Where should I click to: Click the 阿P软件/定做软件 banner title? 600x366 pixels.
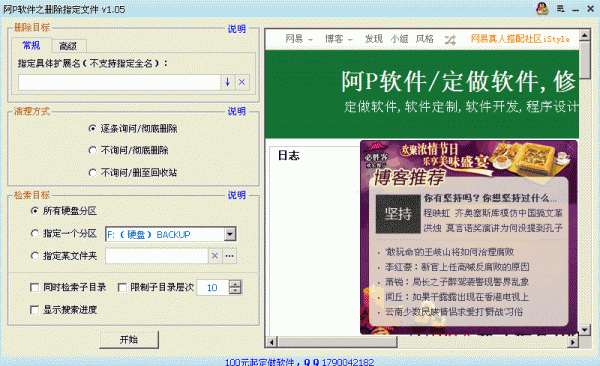(458, 82)
